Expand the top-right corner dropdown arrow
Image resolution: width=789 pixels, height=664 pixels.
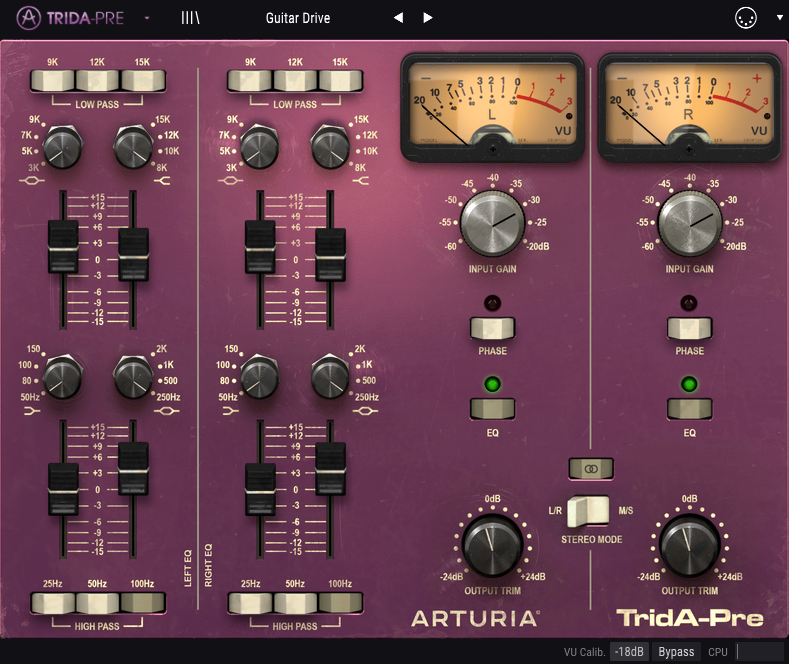click(x=780, y=18)
